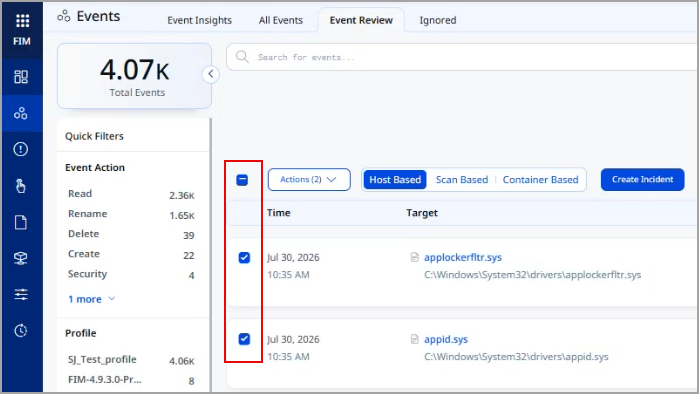The height and width of the screenshot is (394, 699).
Task: Toggle the select-all events checkbox
Action: point(242,180)
